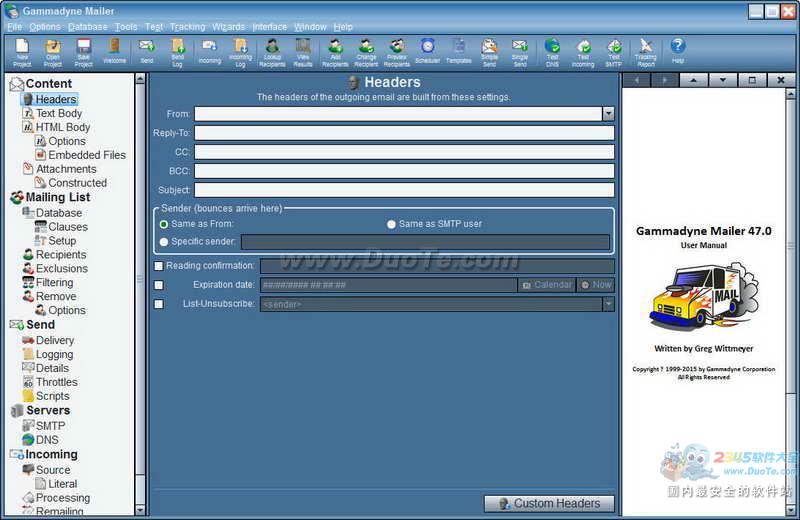Open the File menu
The height and width of the screenshot is (520, 800).
point(14,27)
